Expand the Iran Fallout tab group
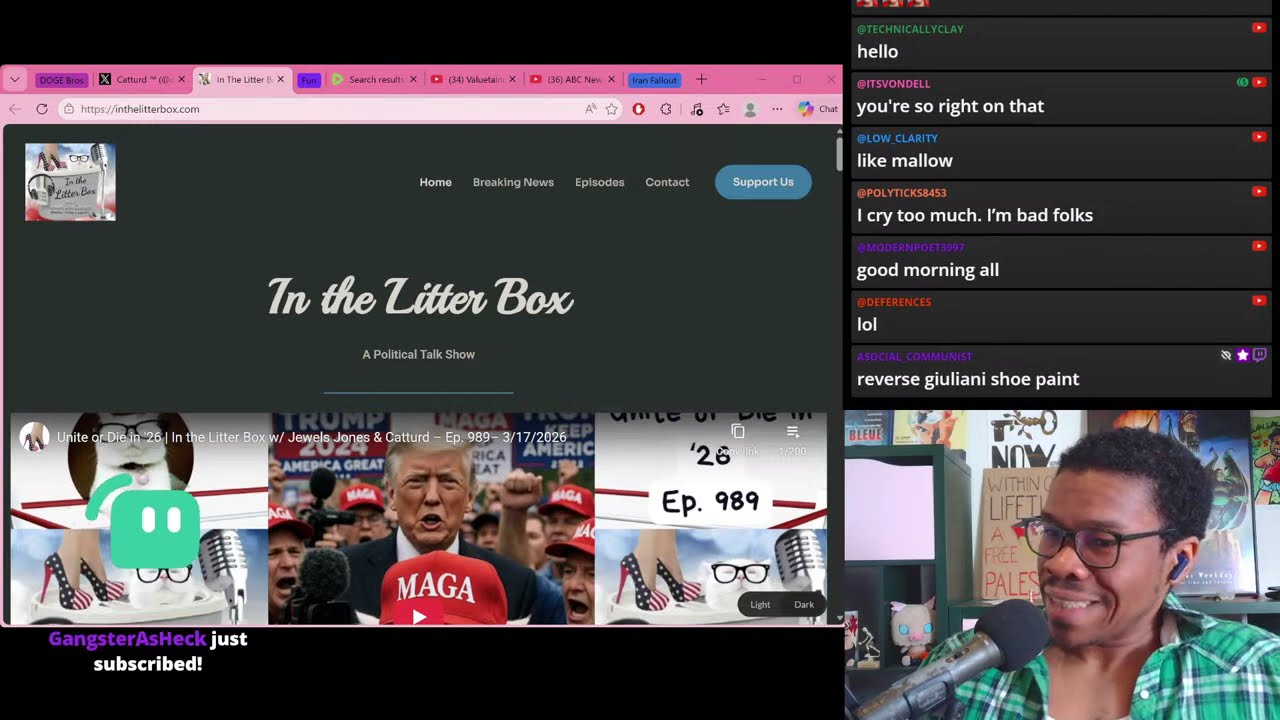Image resolution: width=1280 pixels, height=720 pixels. 655,80
